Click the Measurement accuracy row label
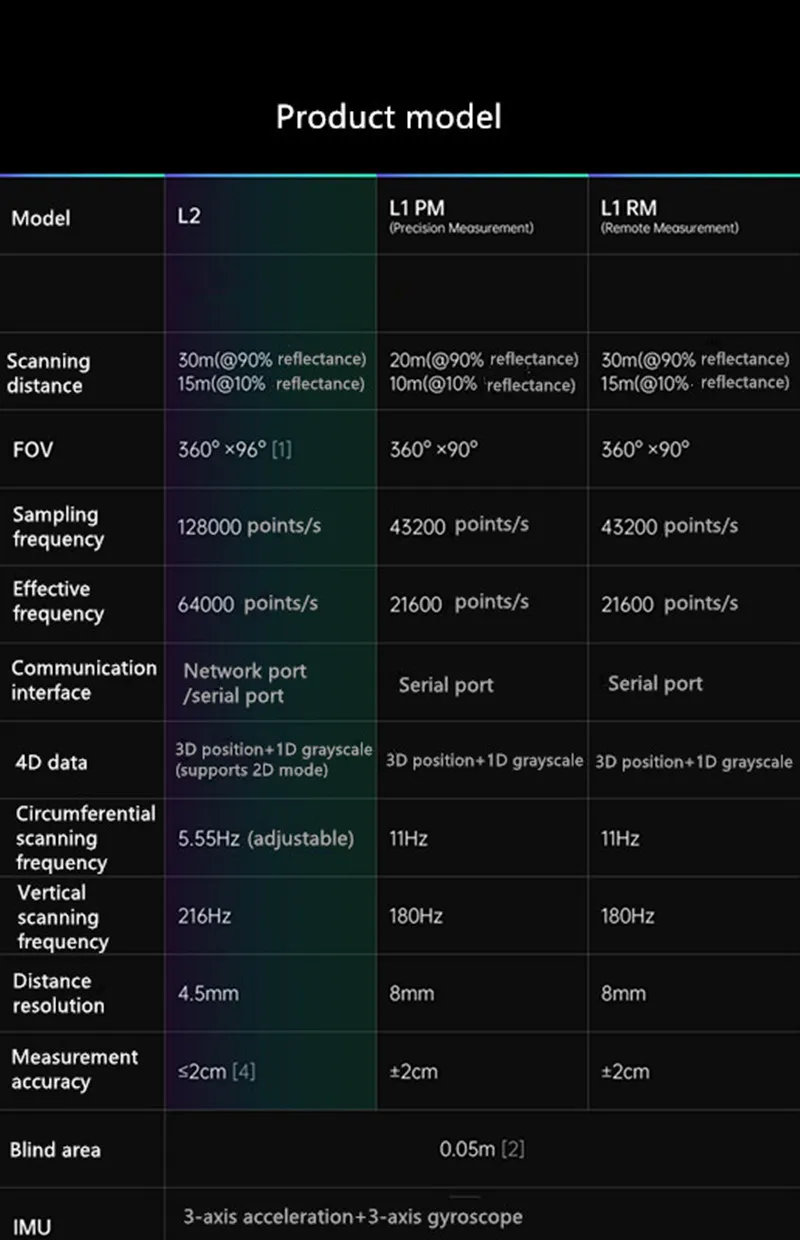The image size is (800, 1240). coord(74,1069)
